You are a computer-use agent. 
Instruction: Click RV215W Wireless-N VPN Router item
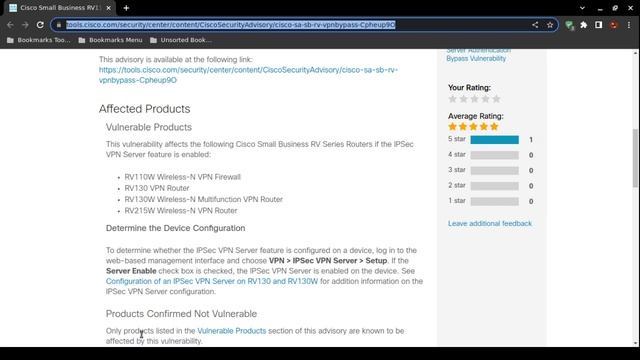pos(181,211)
